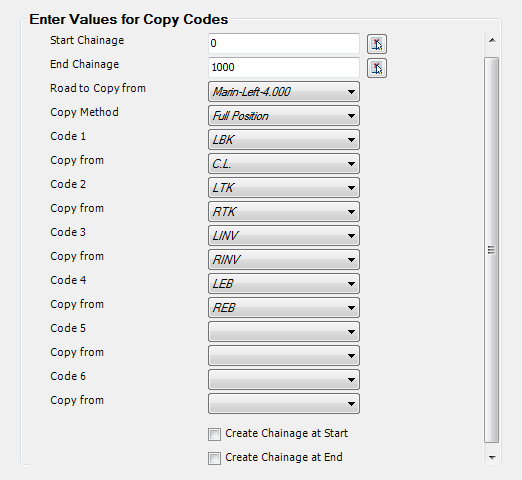Open the empty Code 5 dropdown

click(x=284, y=332)
